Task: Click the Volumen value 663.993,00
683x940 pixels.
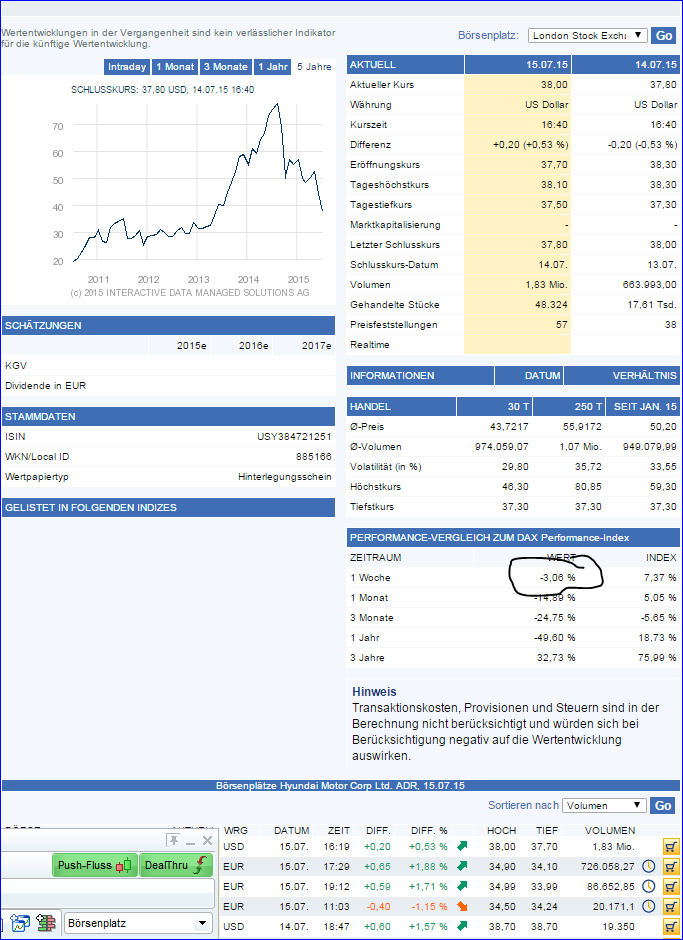Action: point(649,285)
